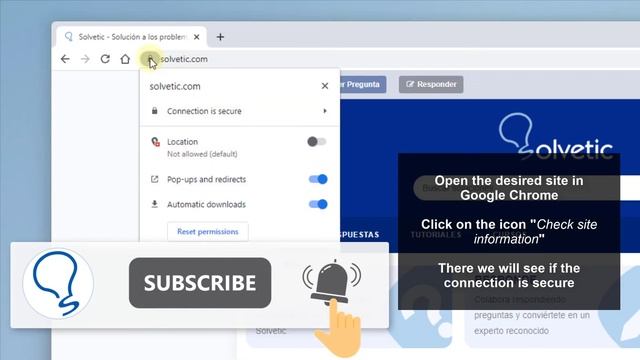The height and width of the screenshot is (360, 640).
Task: Click the Solvetic logo on blue banner
Action: pyautogui.click(x=556, y=137)
